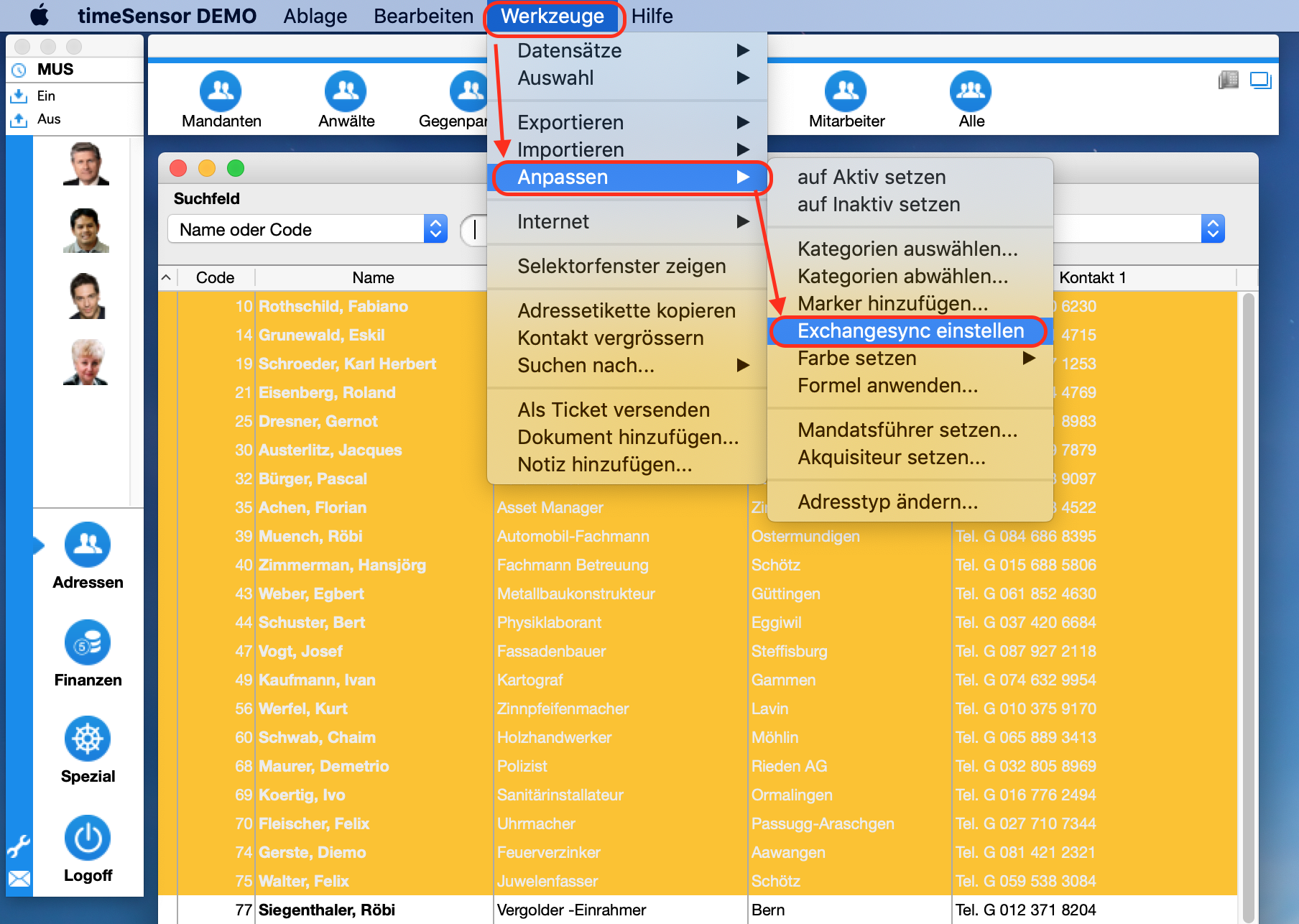Select the grey-haired woman portrait
This screenshot has height=924, width=1299.
tap(86, 362)
